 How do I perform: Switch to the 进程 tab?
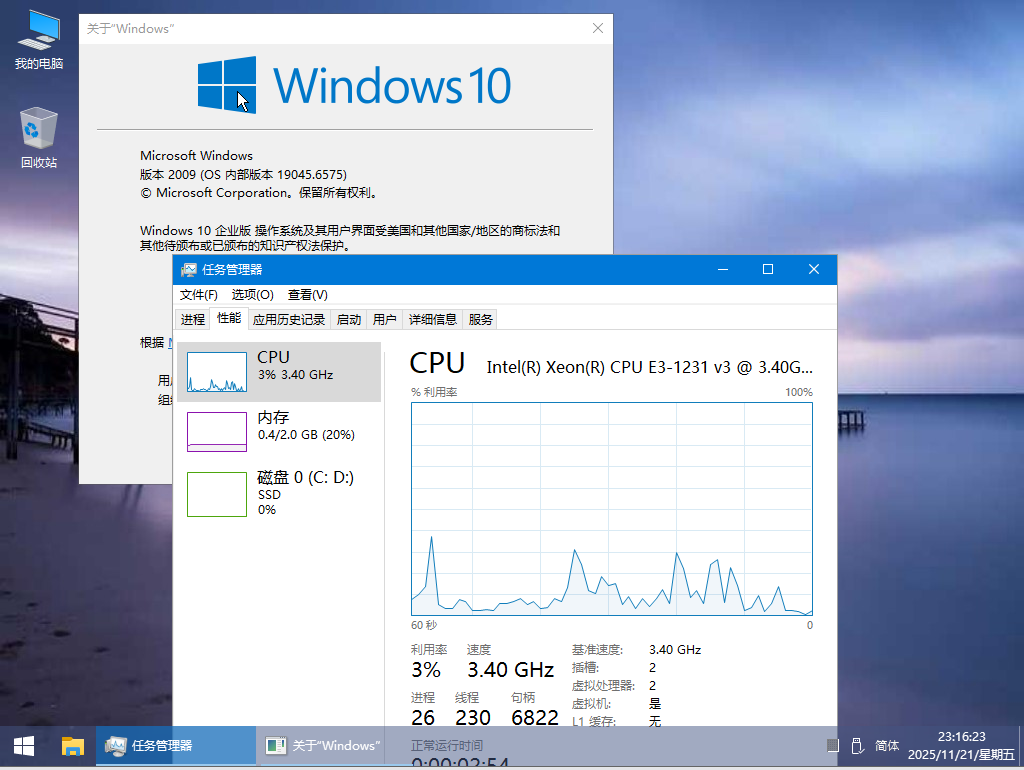193,320
